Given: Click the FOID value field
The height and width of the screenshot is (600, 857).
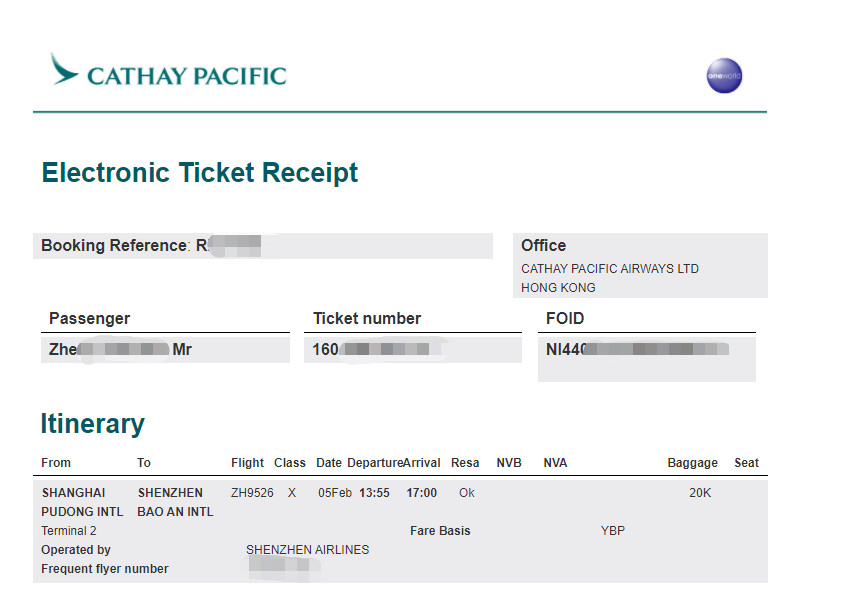Looking at the screenshot, I should tap(647, 358).
